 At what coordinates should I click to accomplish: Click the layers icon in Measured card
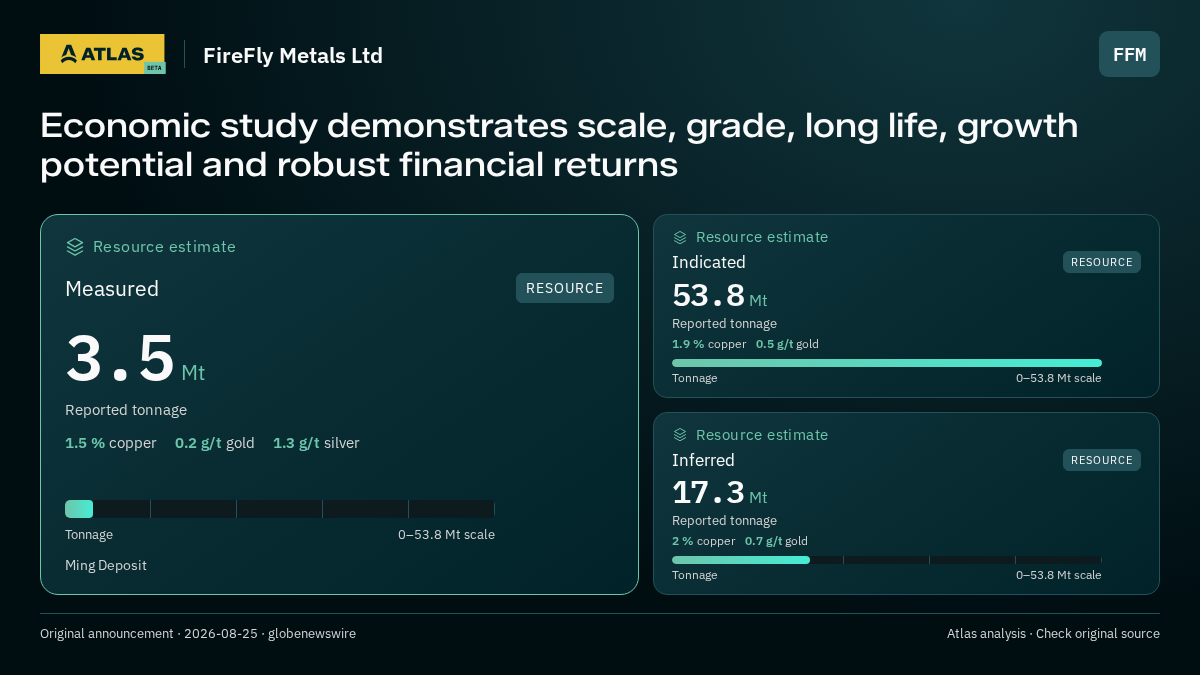[75, 247]
